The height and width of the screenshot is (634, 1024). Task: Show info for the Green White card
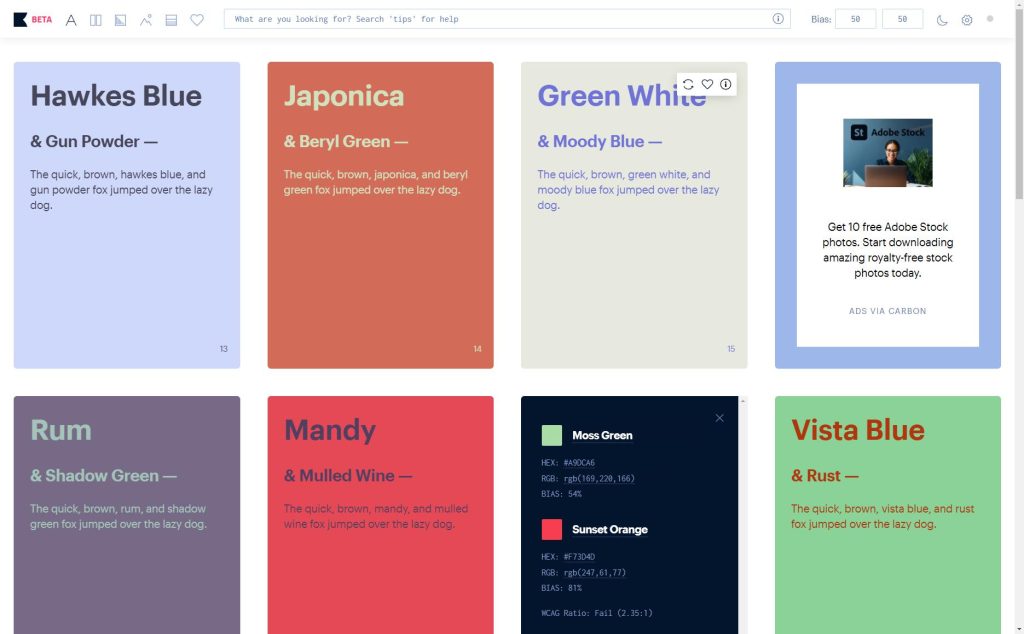(726, 84)
